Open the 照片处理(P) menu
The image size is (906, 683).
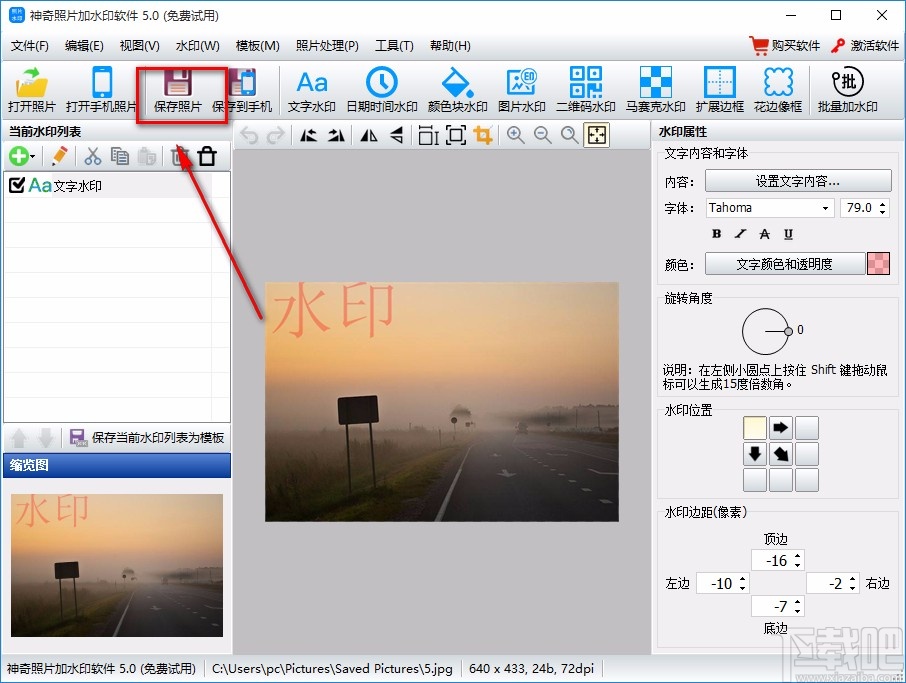[x=327, y=46]
